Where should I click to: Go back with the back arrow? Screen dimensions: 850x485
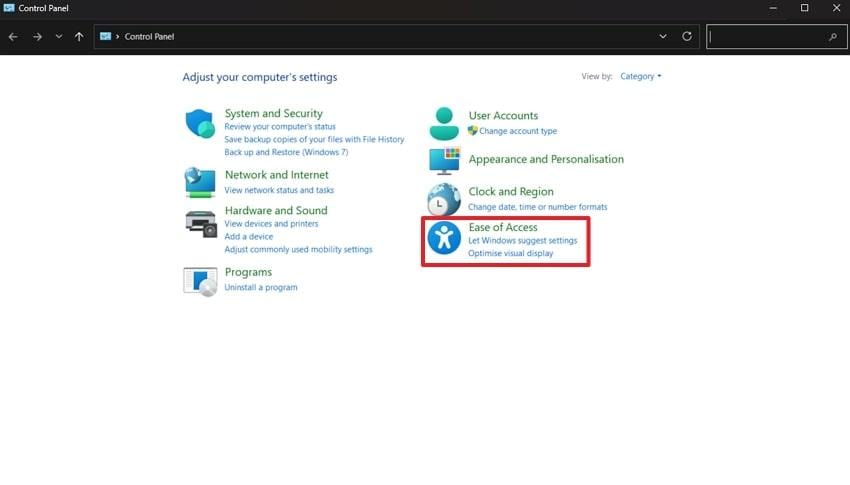coord(13,37)
